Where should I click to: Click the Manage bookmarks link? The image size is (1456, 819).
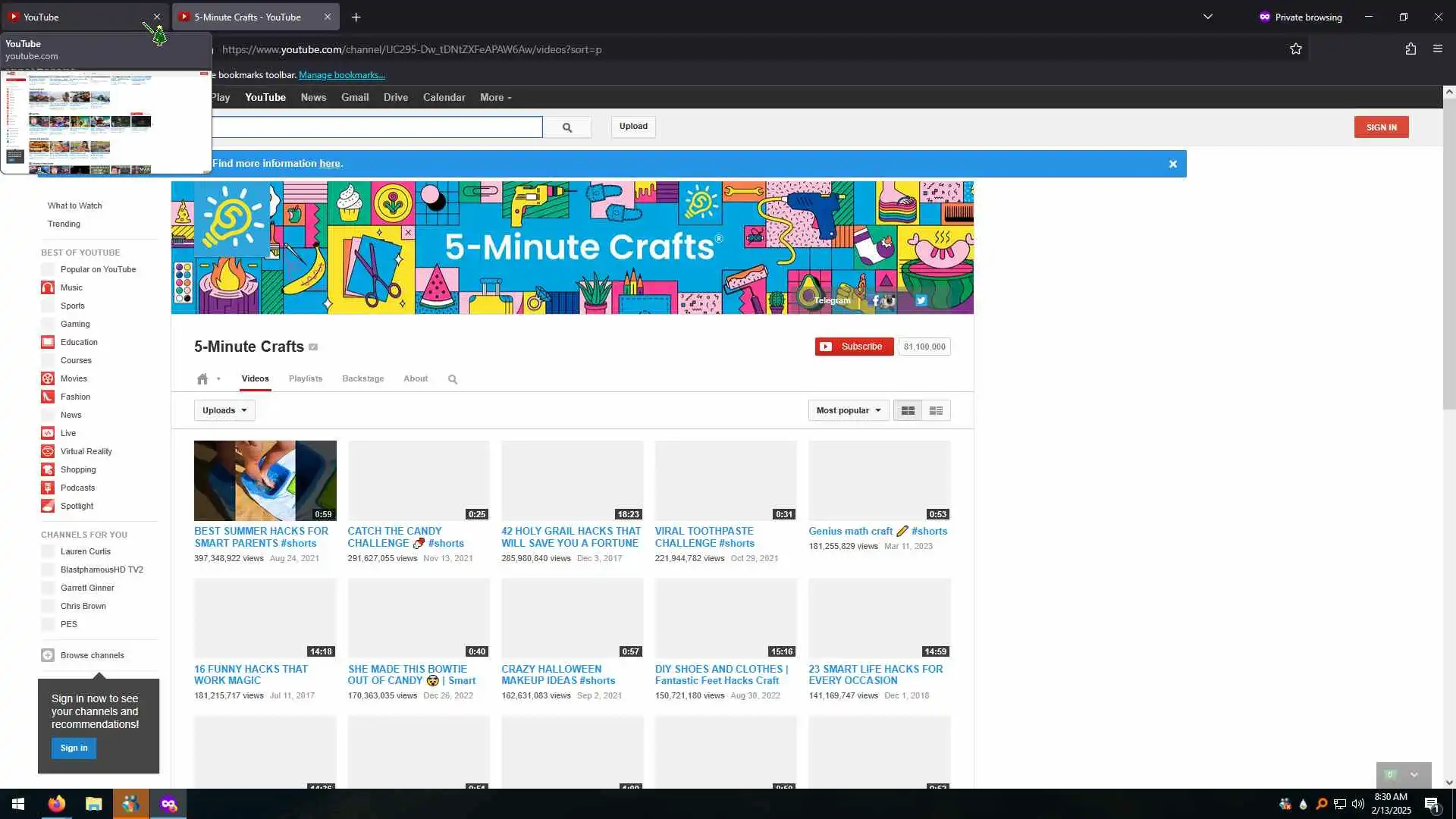tap(341, 75)
